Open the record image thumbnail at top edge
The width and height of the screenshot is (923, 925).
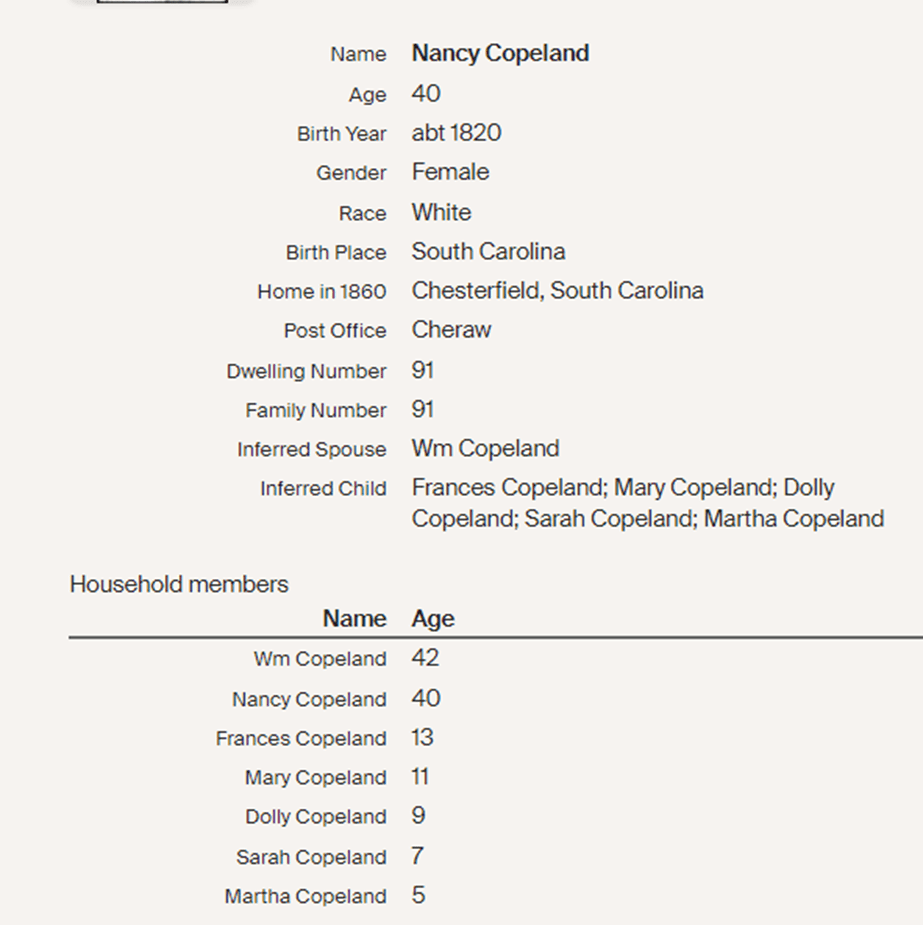tap(162, 2)
